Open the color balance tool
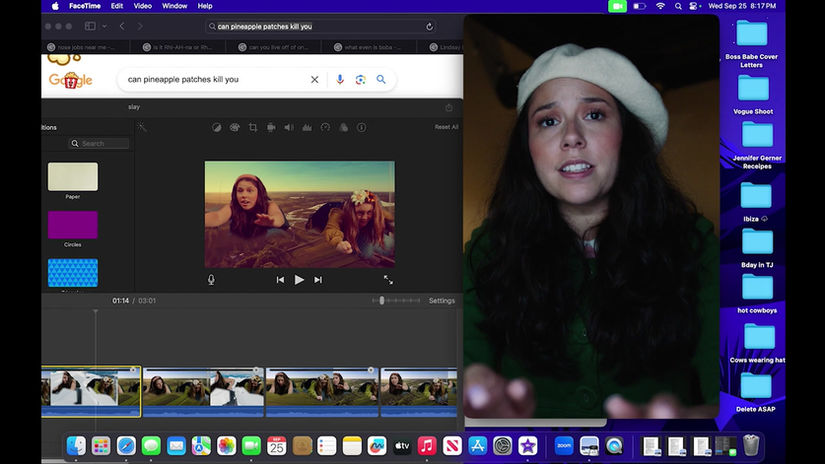Screen dimensions: 825x464 point(216,127)
